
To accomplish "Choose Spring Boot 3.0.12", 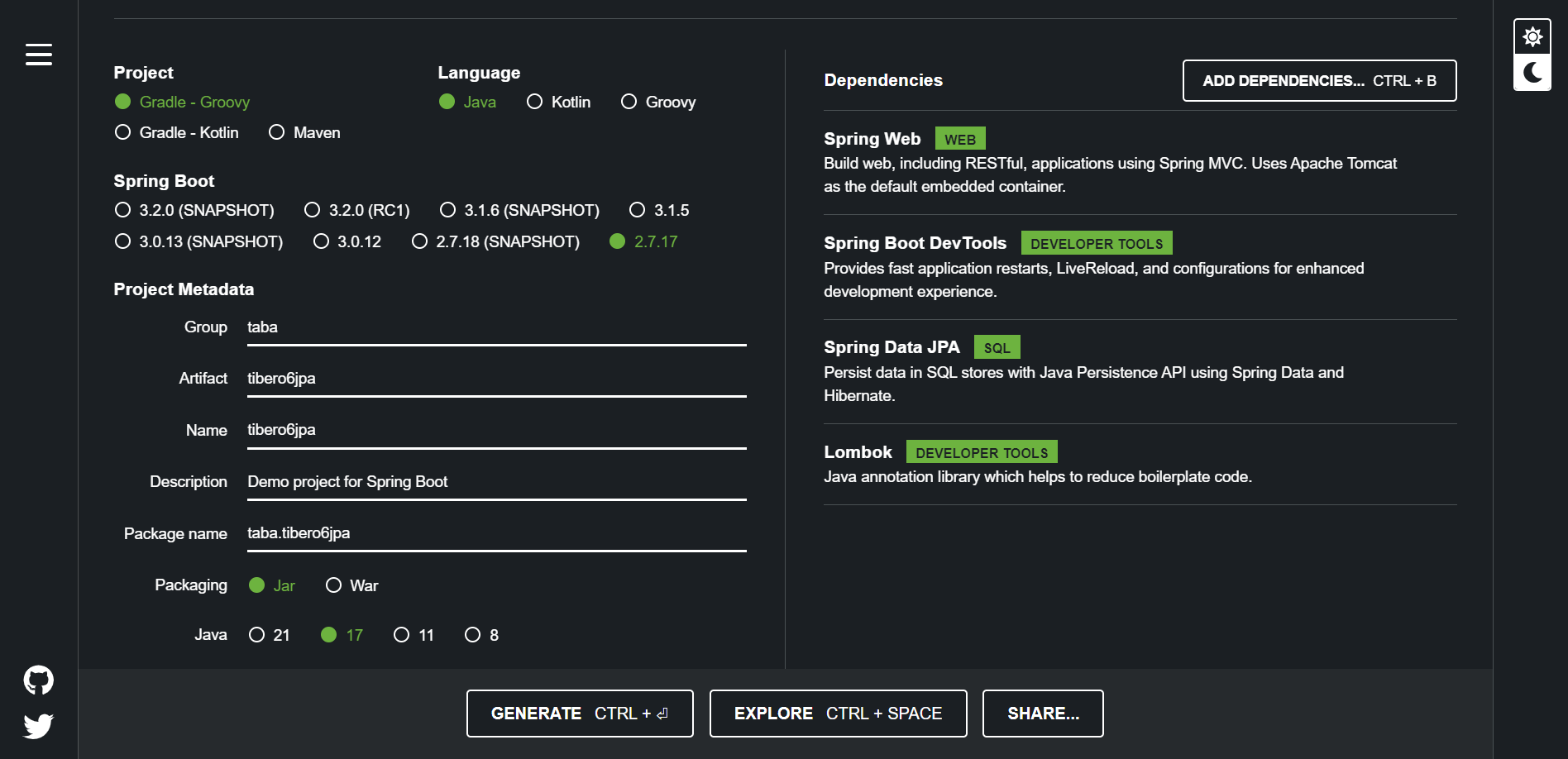I will [x=347, y=241].
